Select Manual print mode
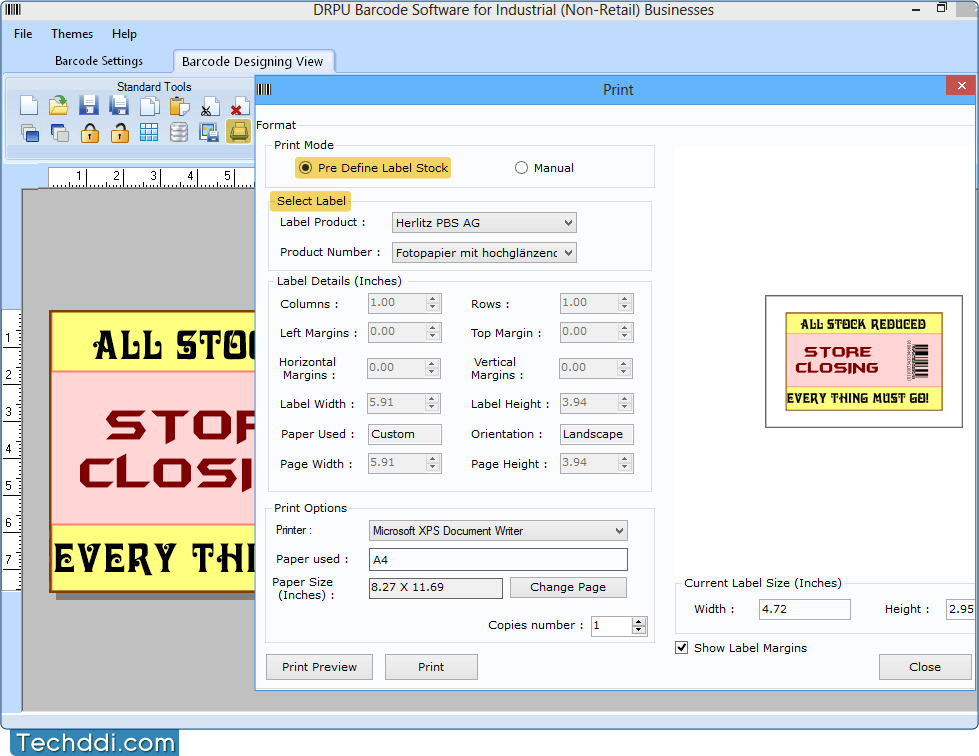 [544, 168]
